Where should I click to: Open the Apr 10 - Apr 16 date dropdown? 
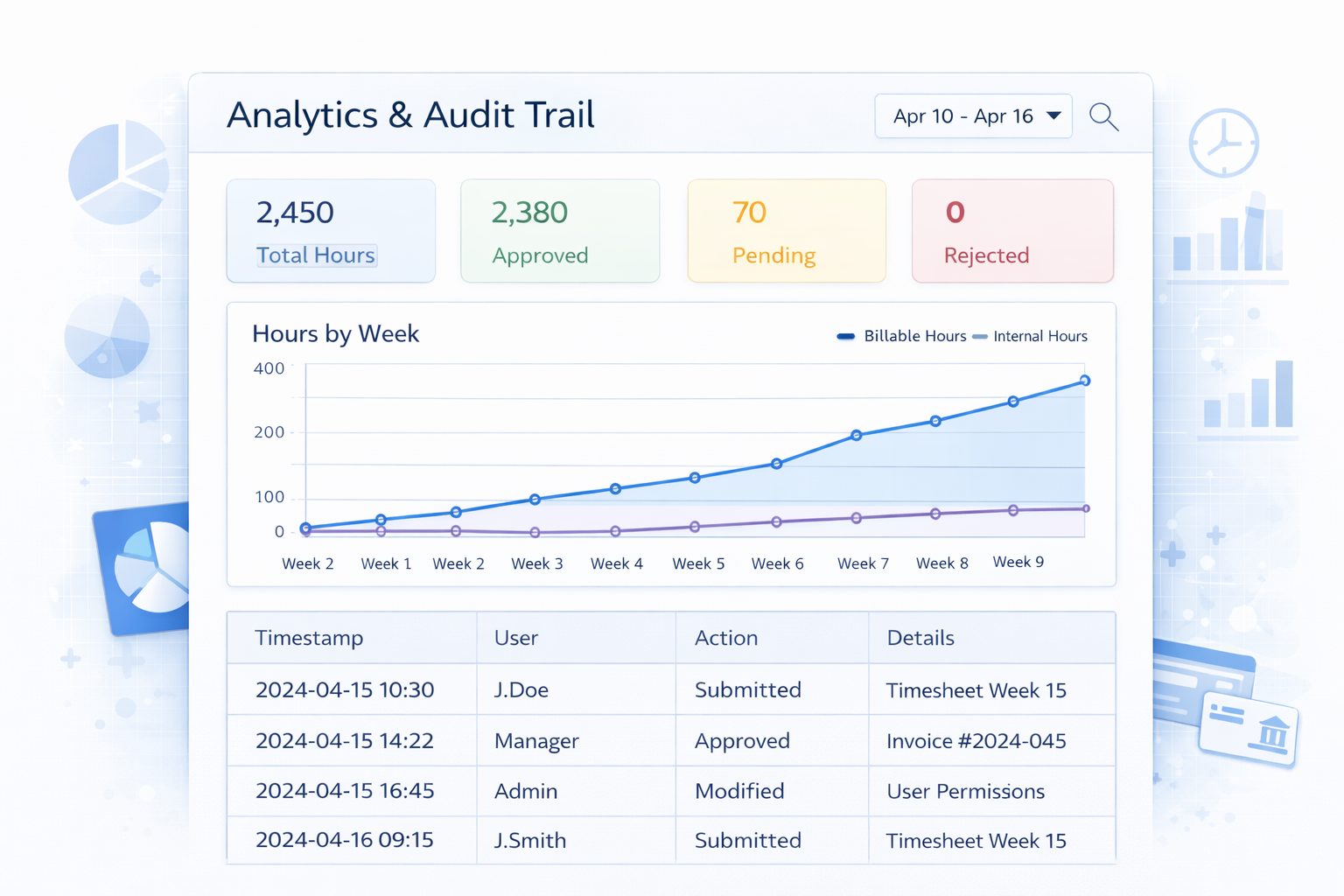point(962,115)
